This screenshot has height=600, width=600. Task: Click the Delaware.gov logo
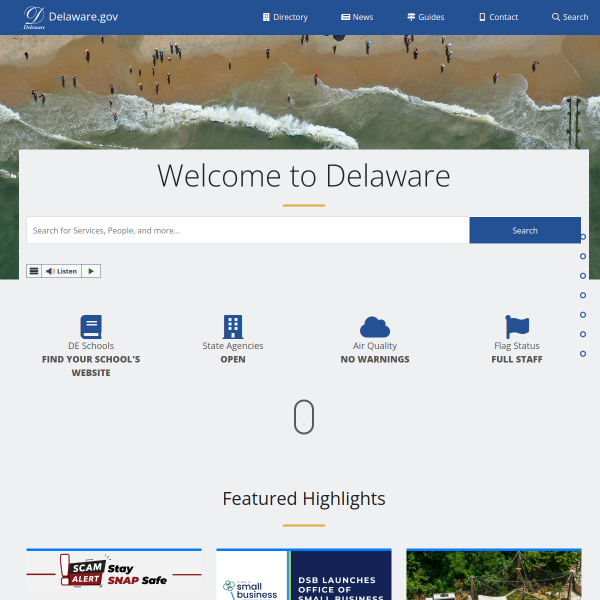point(71,17)
